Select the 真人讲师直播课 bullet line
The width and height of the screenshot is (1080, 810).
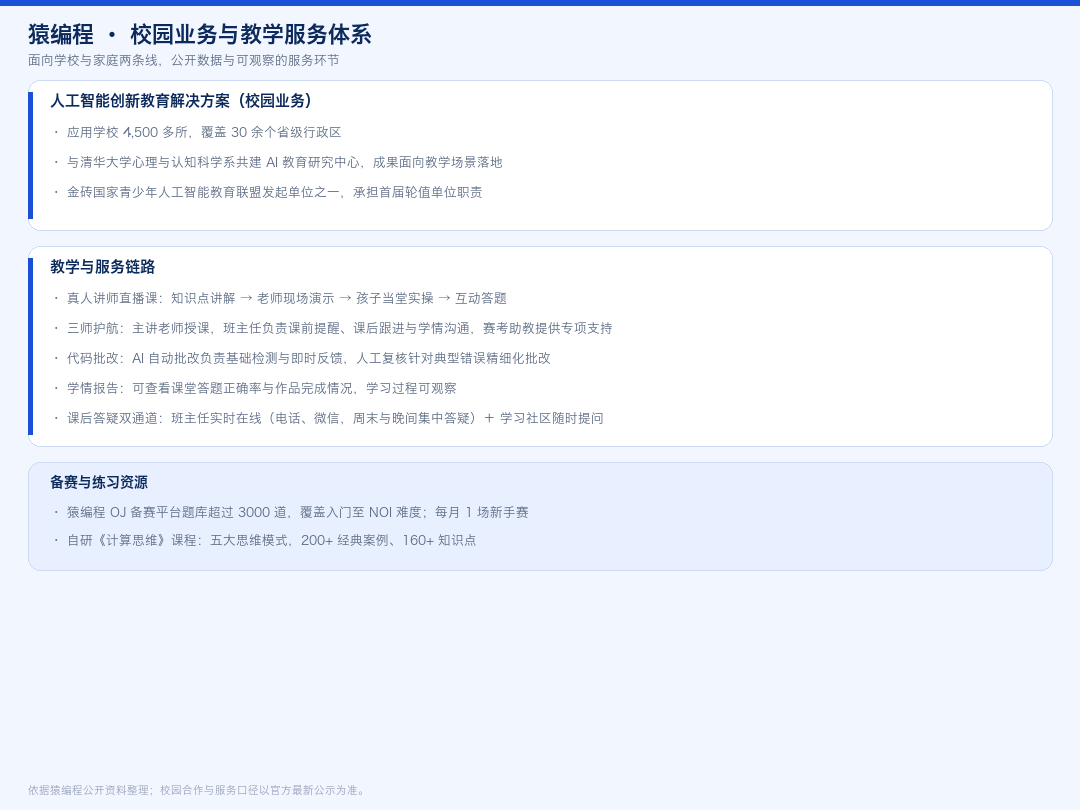coord(287,298)
